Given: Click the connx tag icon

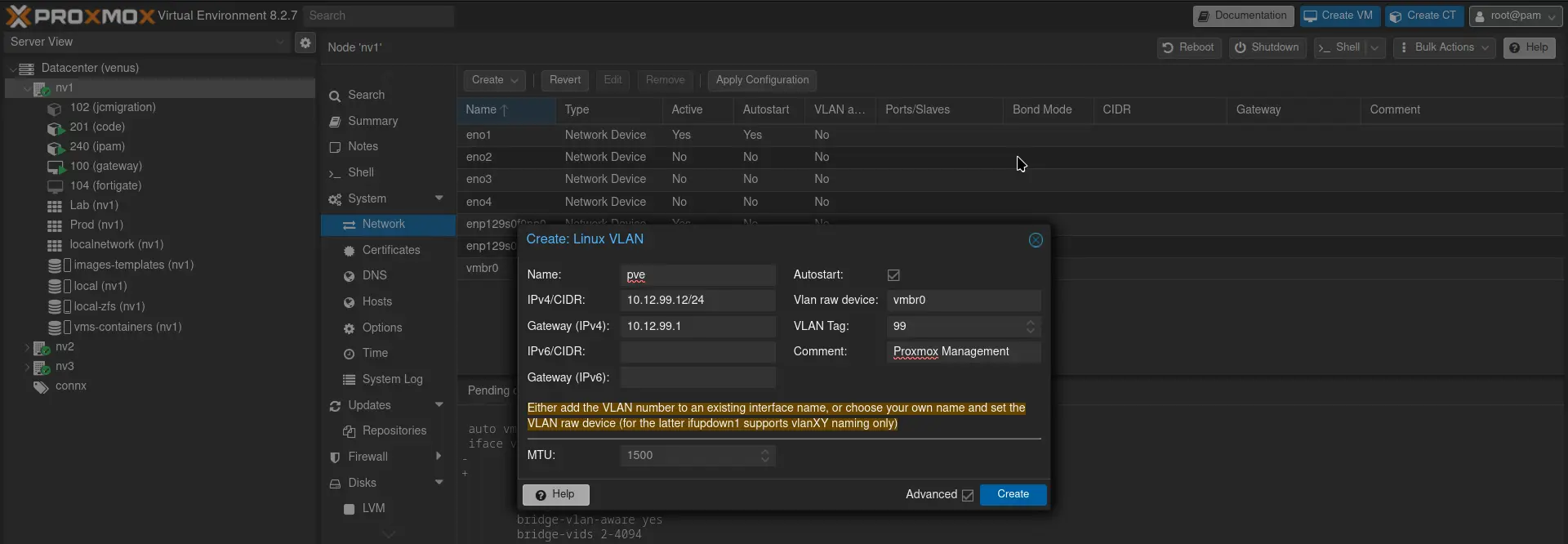Looking at the screenshot, I should 41,387.
